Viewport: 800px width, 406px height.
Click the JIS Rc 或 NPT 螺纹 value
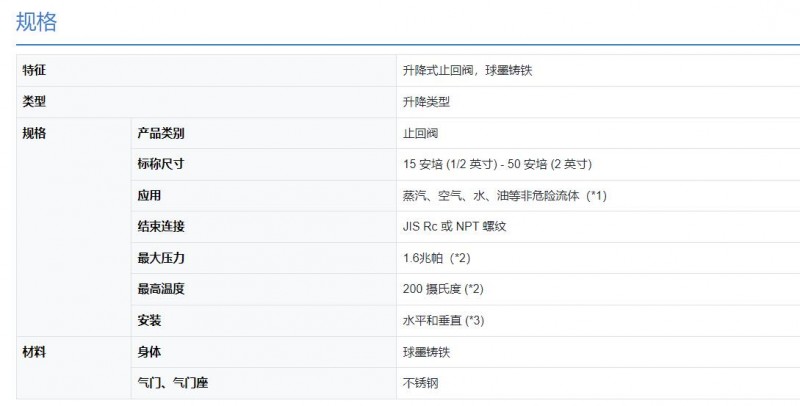pyautogui.click(x=455, y=226)
